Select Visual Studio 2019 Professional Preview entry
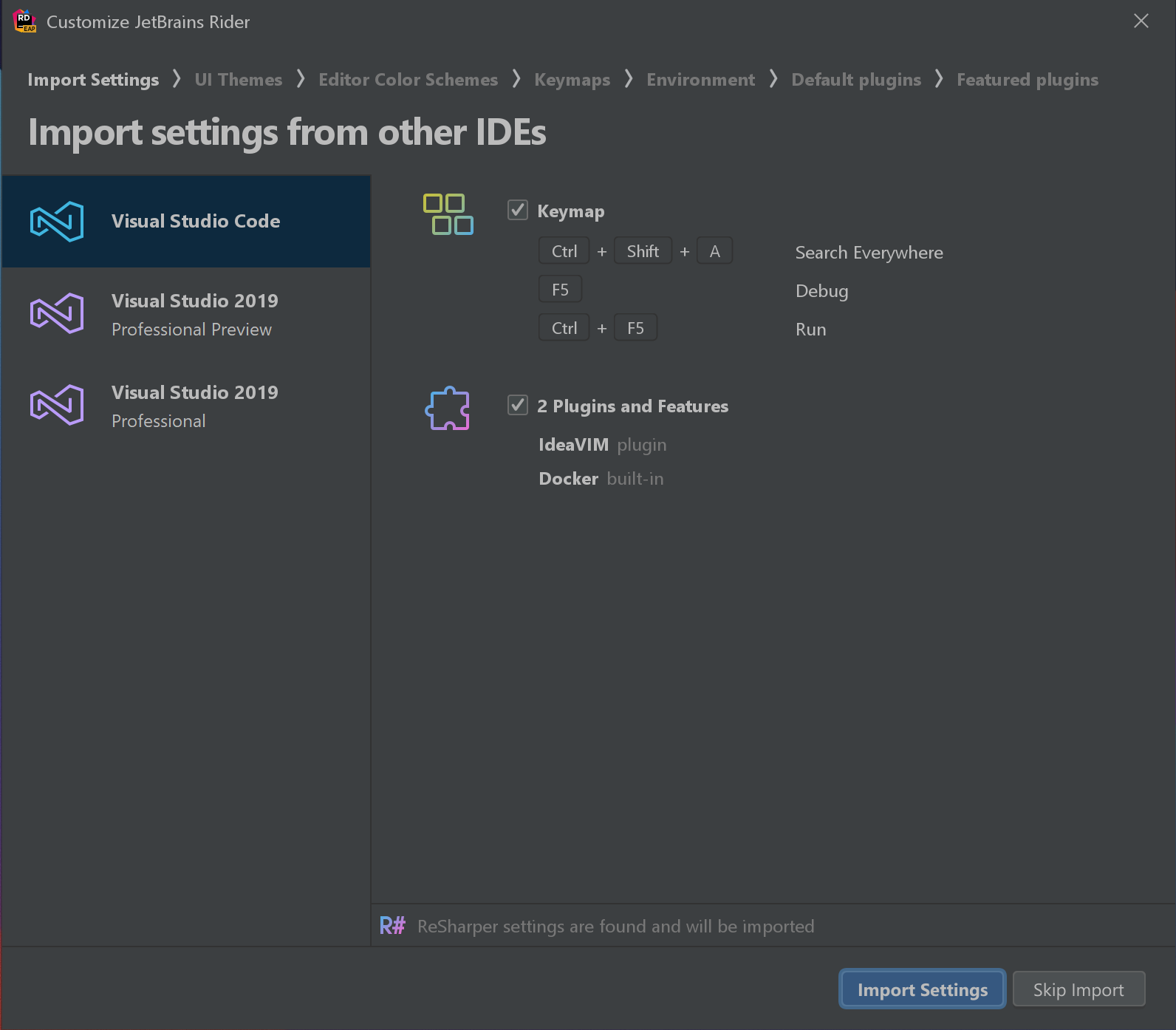 186,313
